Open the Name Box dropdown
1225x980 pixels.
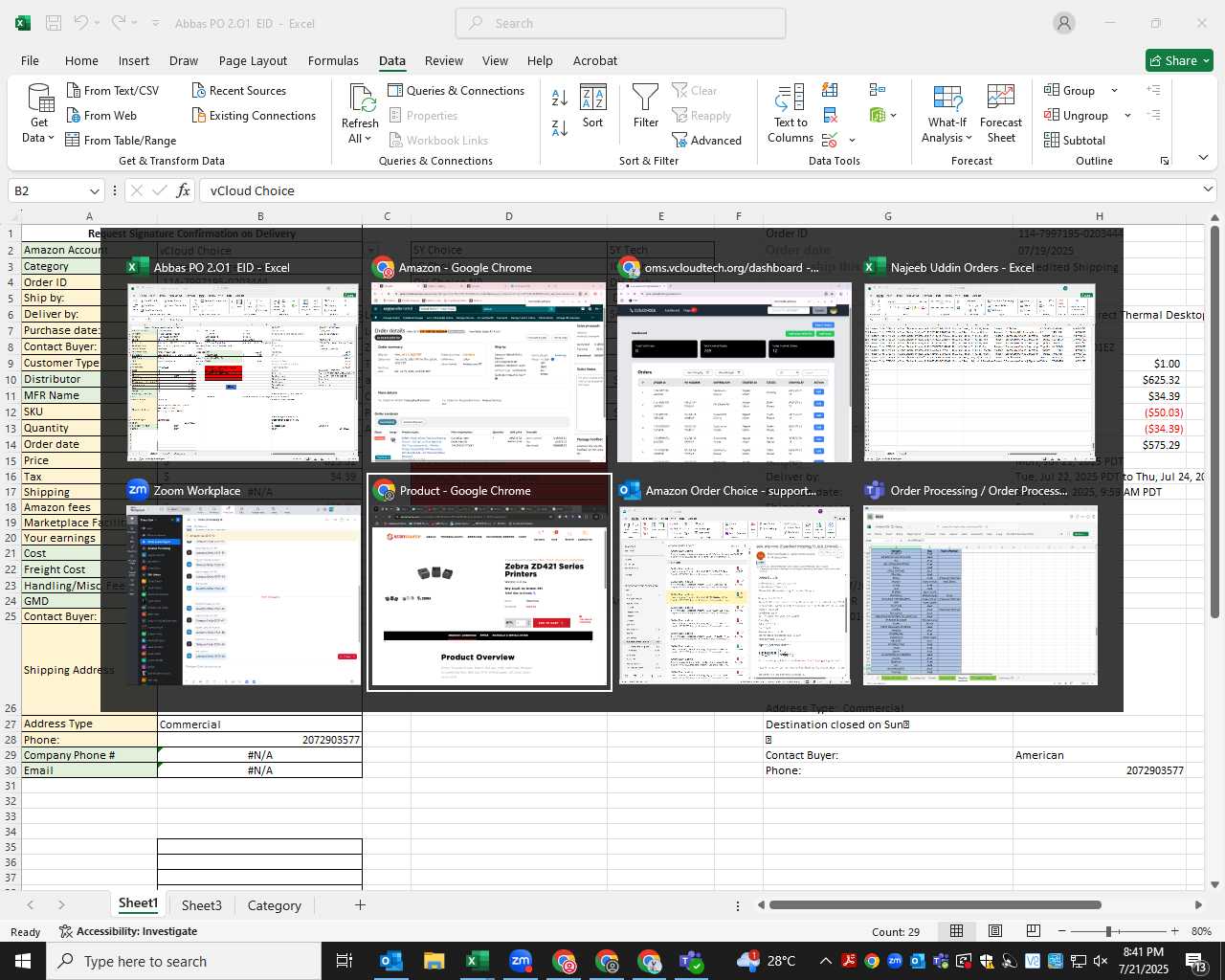94,190
